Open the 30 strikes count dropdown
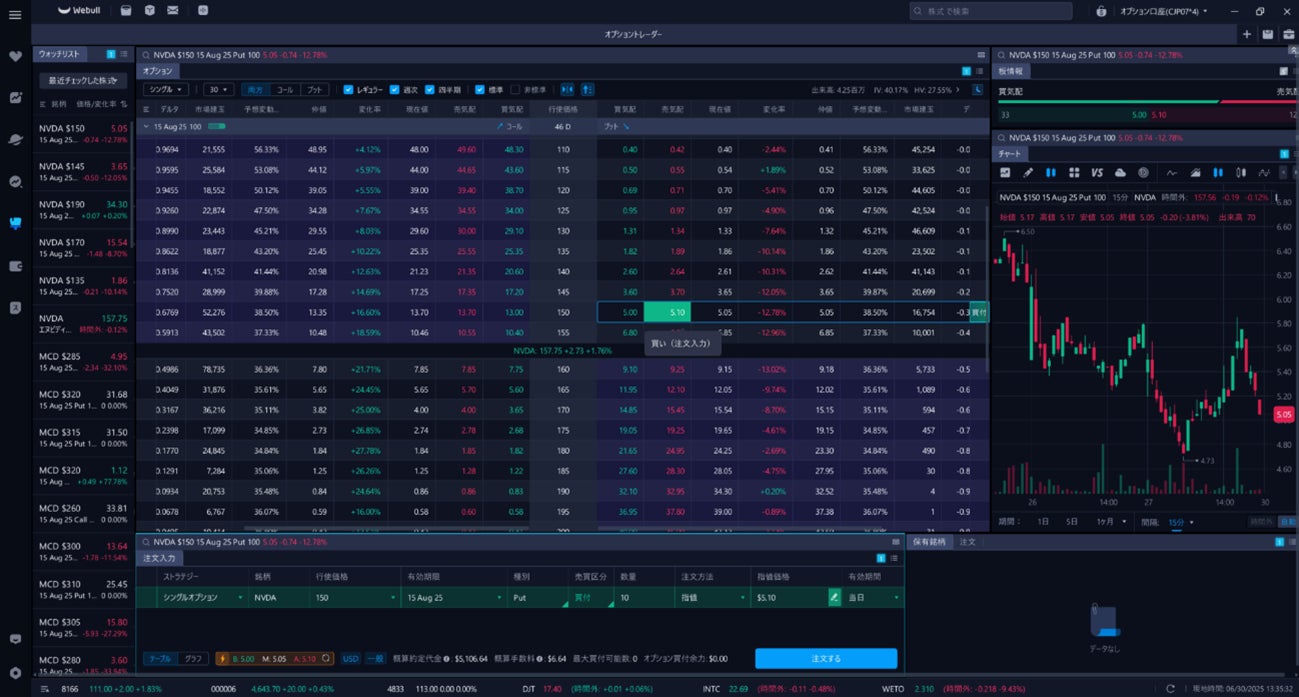 click(220, 89)
